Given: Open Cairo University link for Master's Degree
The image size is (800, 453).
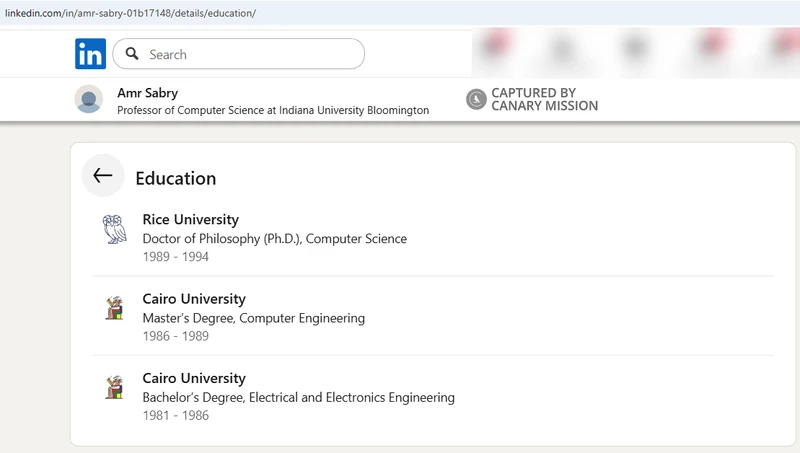Looking at the screenshot, I should pyautogui.click(x=193, y=299).
